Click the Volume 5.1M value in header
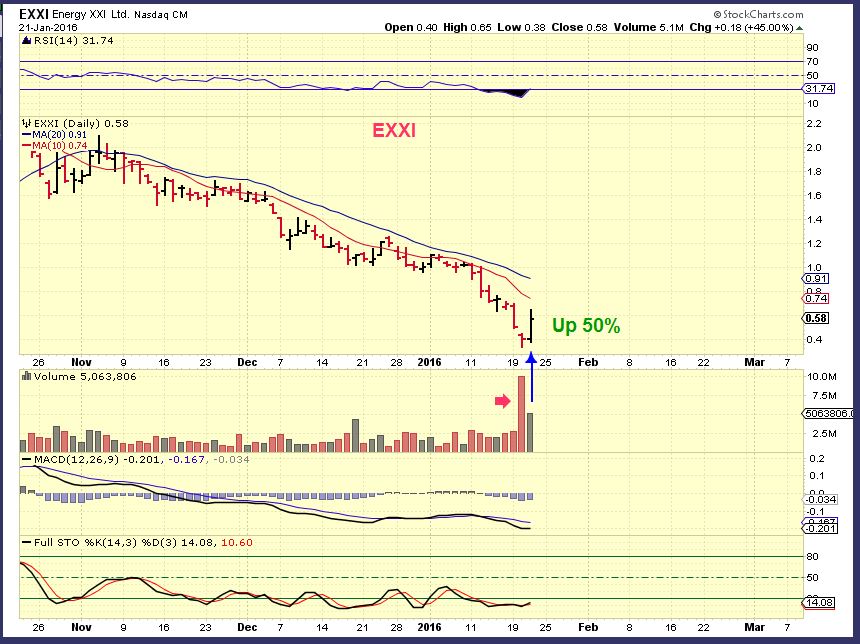 [x=648, y=27]
